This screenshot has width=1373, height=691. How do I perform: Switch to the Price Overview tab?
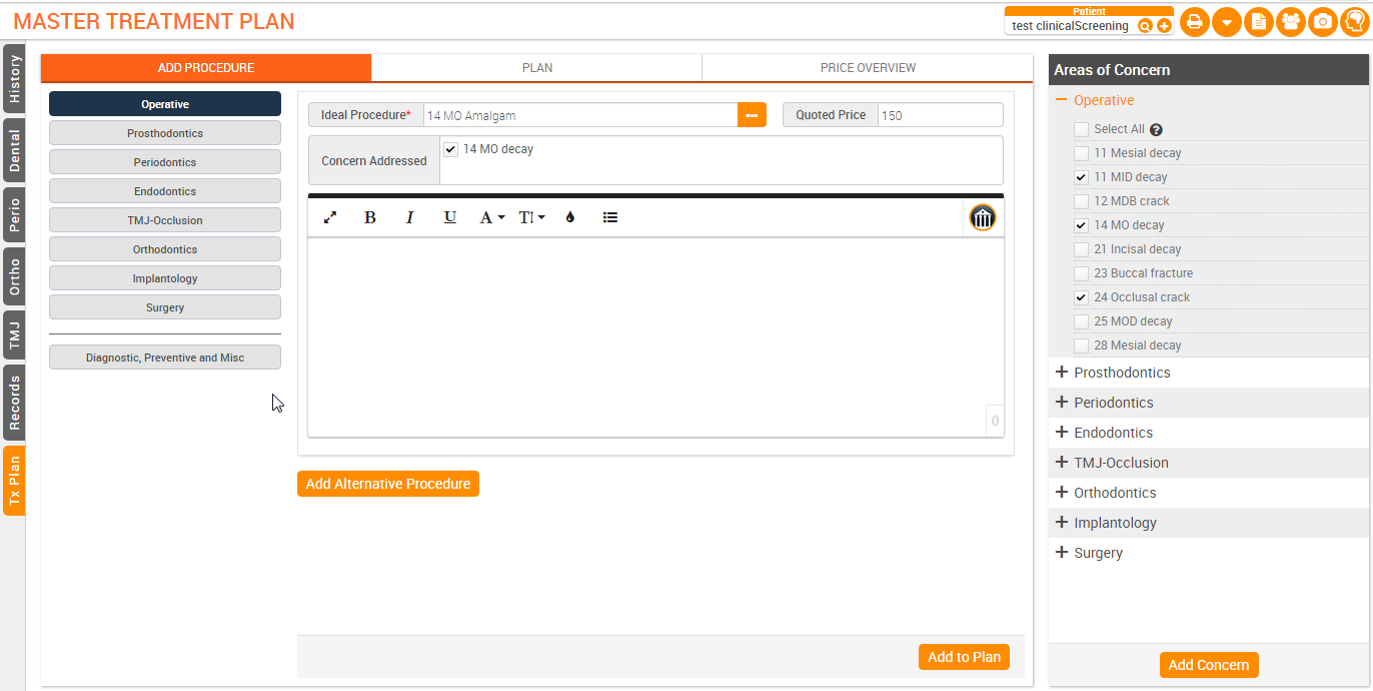(x=867, y=68)
